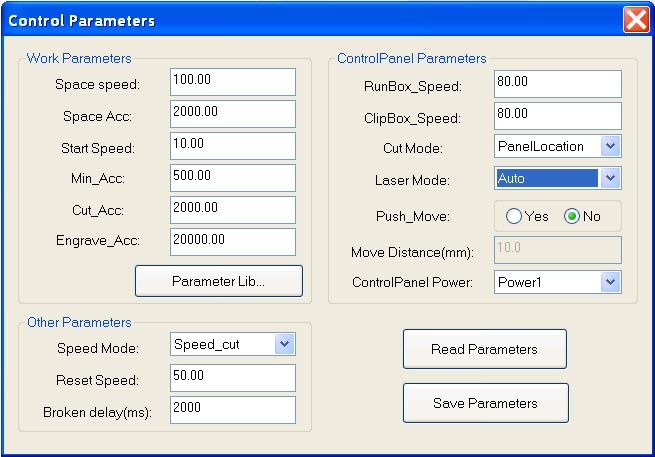Click the RunBox_Speed input field
This screenshot has width=655, height=457.
557,84
